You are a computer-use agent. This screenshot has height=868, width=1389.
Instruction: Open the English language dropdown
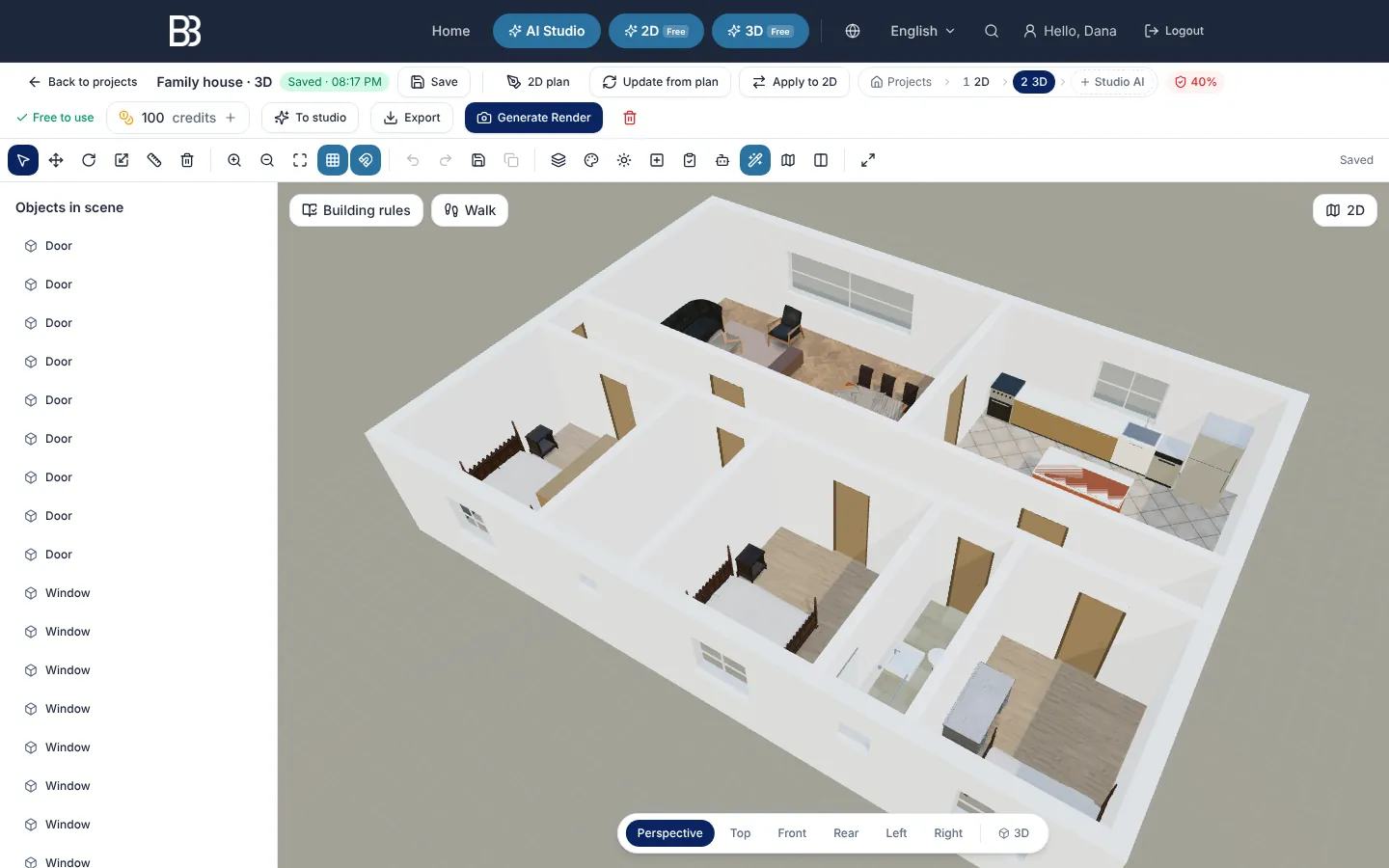pos(922,31)
